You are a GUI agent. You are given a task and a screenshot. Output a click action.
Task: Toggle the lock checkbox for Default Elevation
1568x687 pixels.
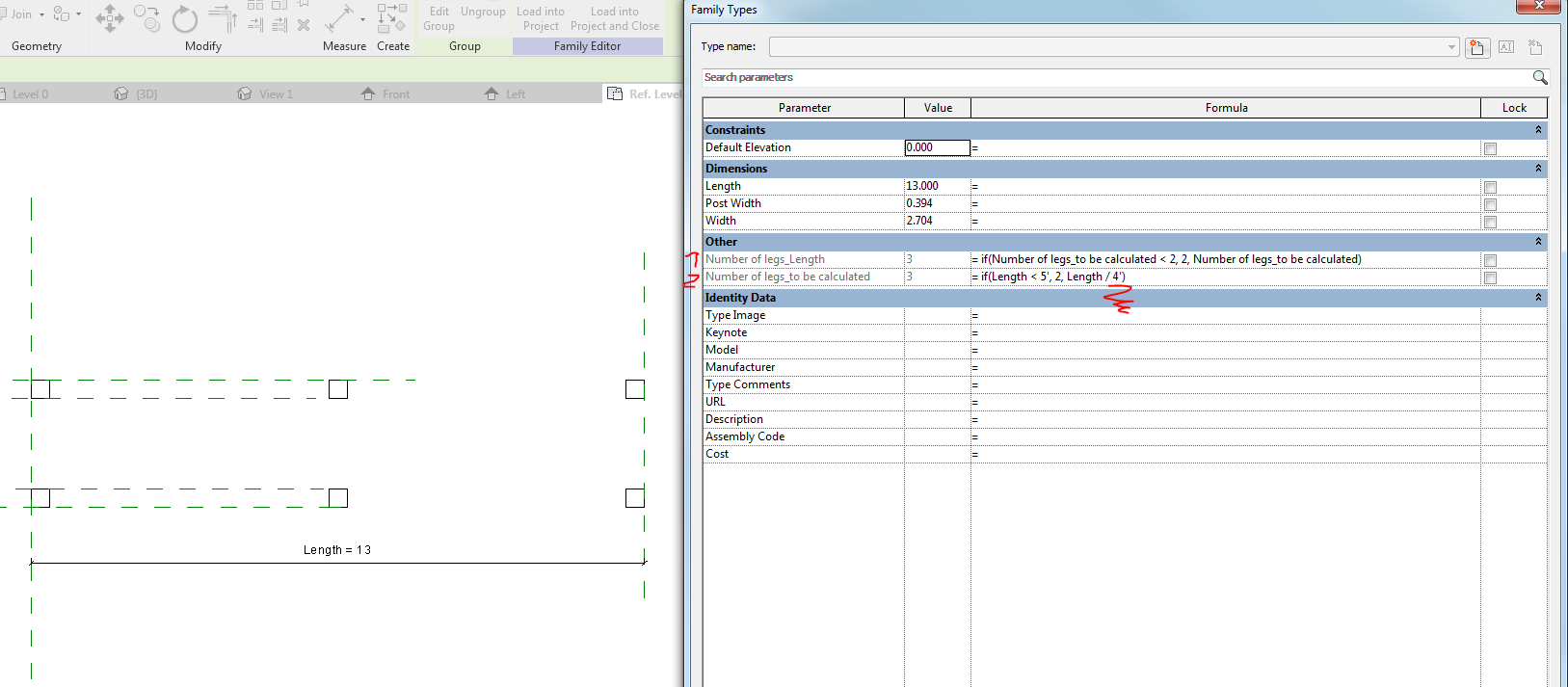(x=1490, y=148)
